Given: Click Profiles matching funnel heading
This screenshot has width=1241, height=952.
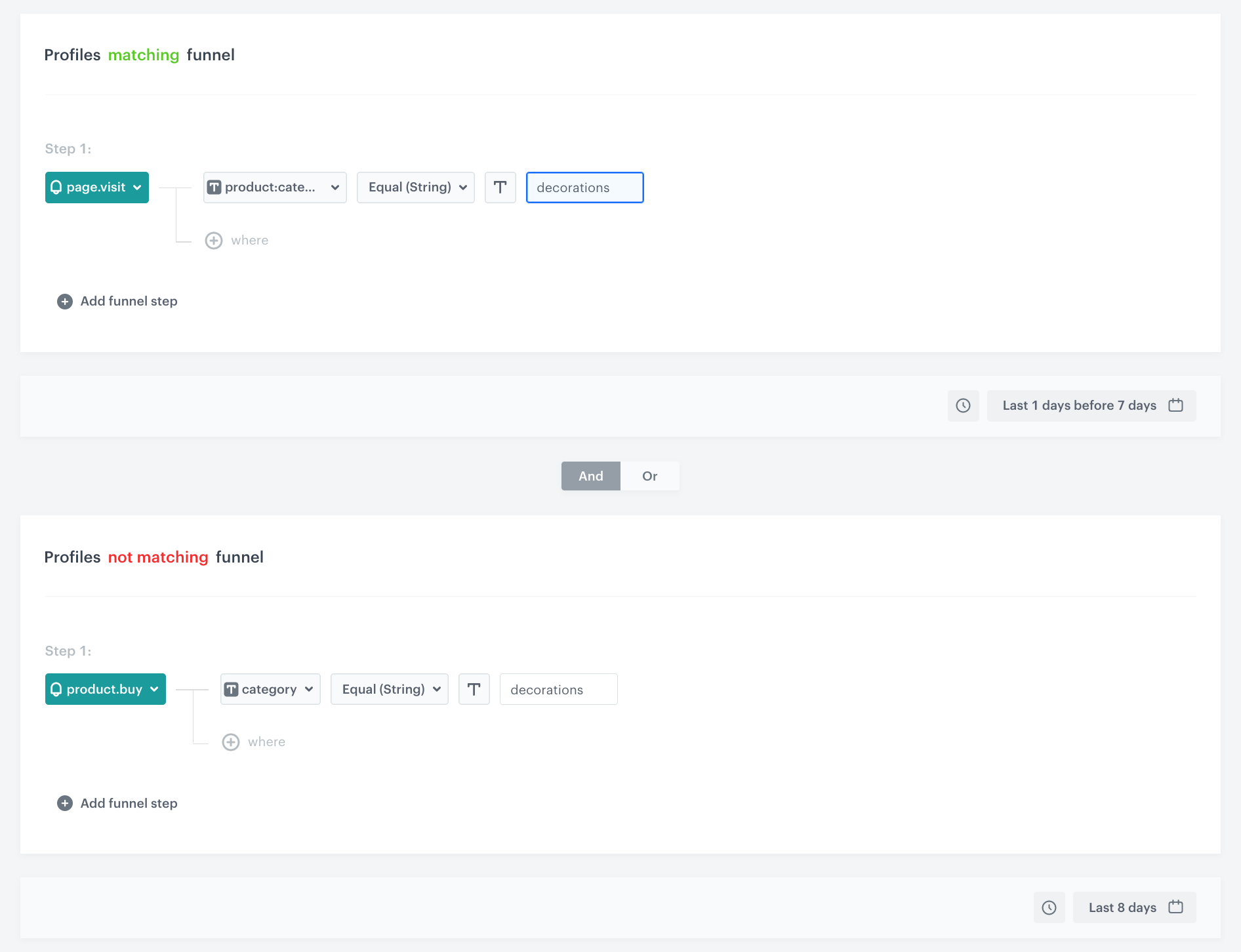Looking at the screenshot, I should pyautogui.click(x=140, y=55).
